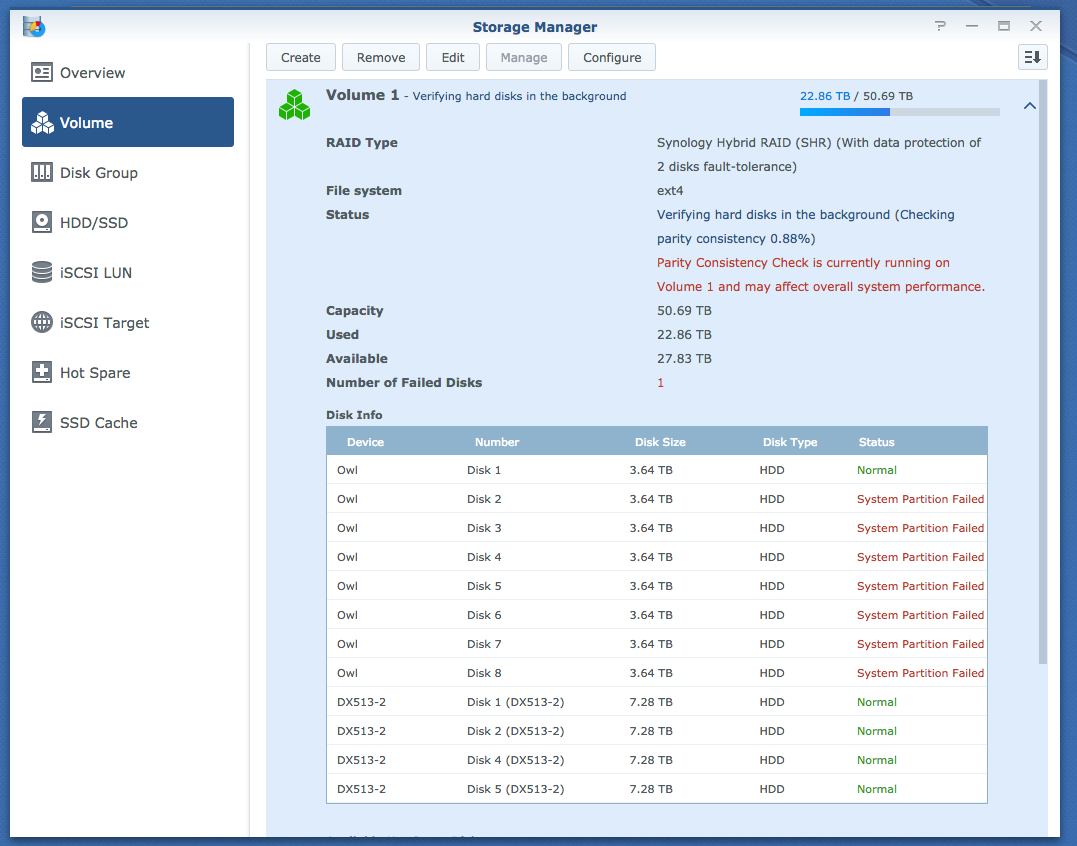Collapse Volume 1 details with chevron

[x=1029, y=106]
